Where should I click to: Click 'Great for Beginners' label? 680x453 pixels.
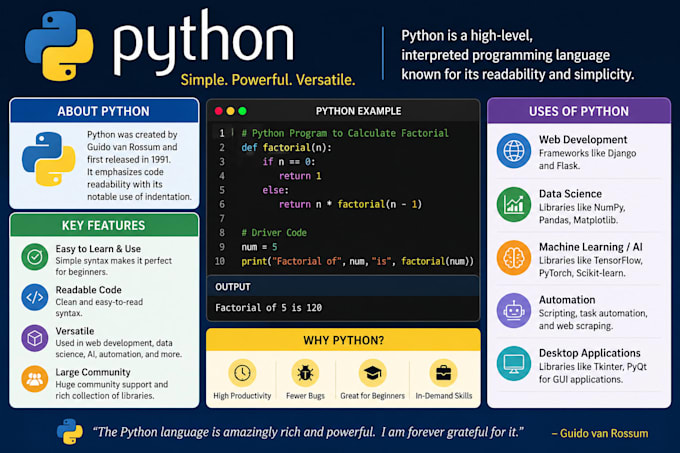tap(372, 396)
